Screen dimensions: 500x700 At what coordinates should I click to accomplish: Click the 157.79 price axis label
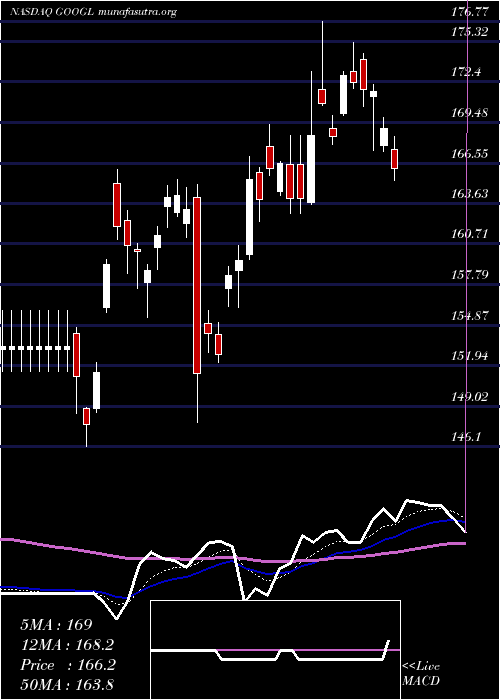pyautogui.click(x=468, y=275)
